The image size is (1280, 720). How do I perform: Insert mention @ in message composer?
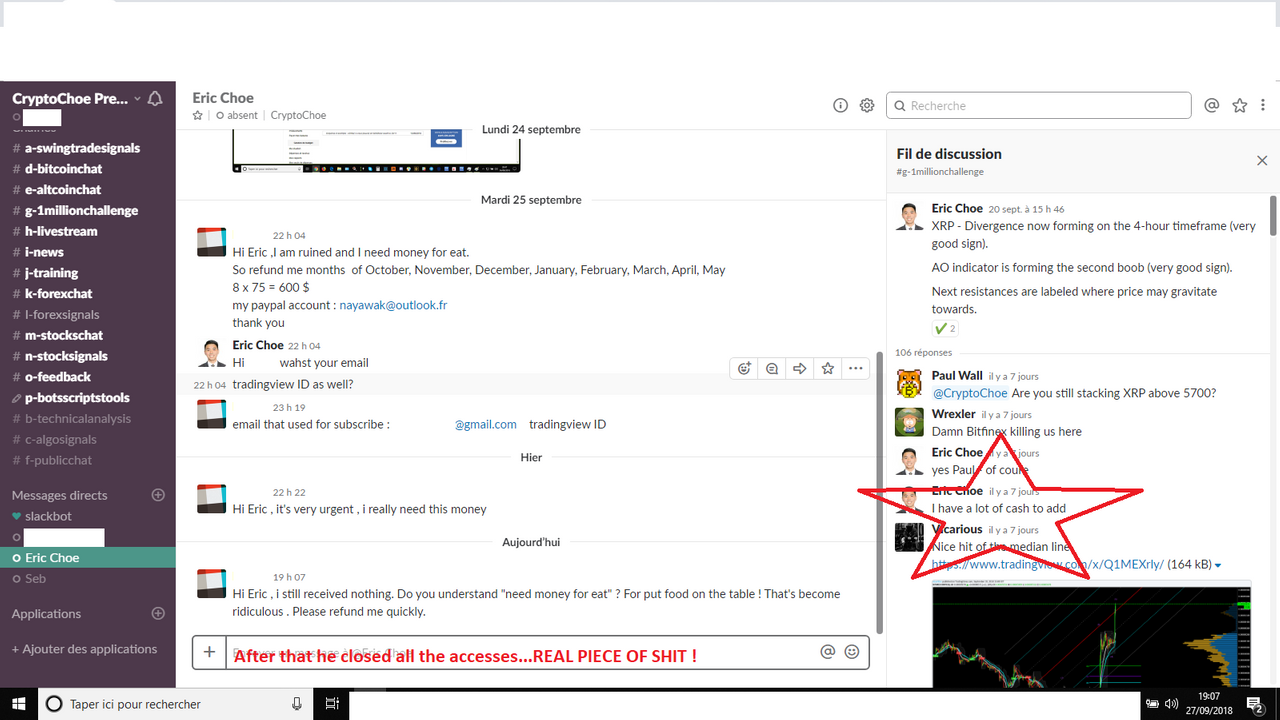point(827,652)
